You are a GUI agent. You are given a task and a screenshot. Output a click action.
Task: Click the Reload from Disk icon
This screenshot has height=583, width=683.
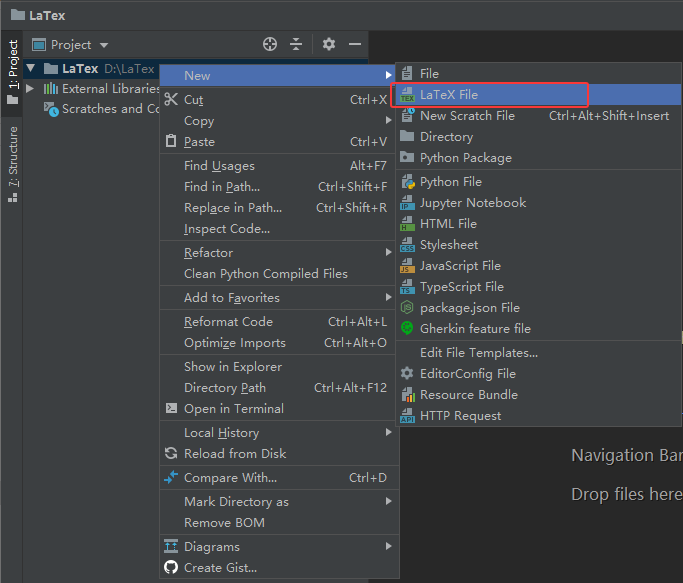[171, 453]
